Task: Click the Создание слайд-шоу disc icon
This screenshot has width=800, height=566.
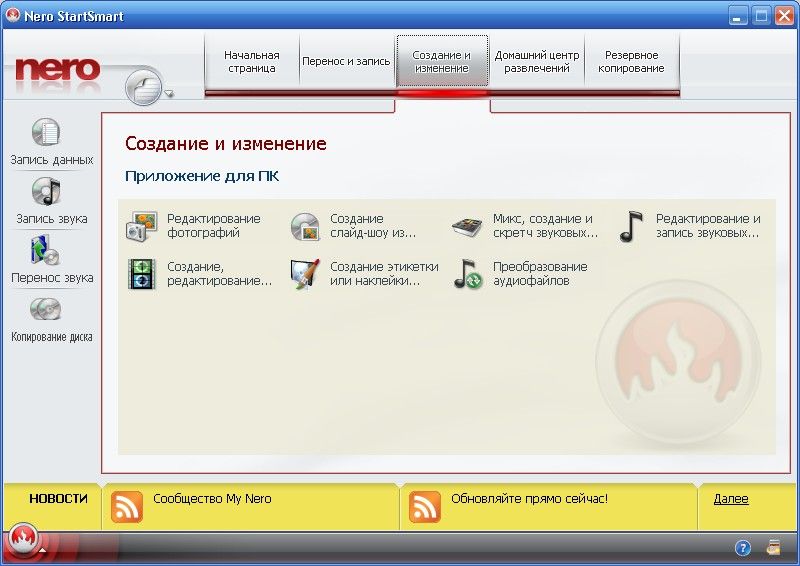Action: click(305, 226)
